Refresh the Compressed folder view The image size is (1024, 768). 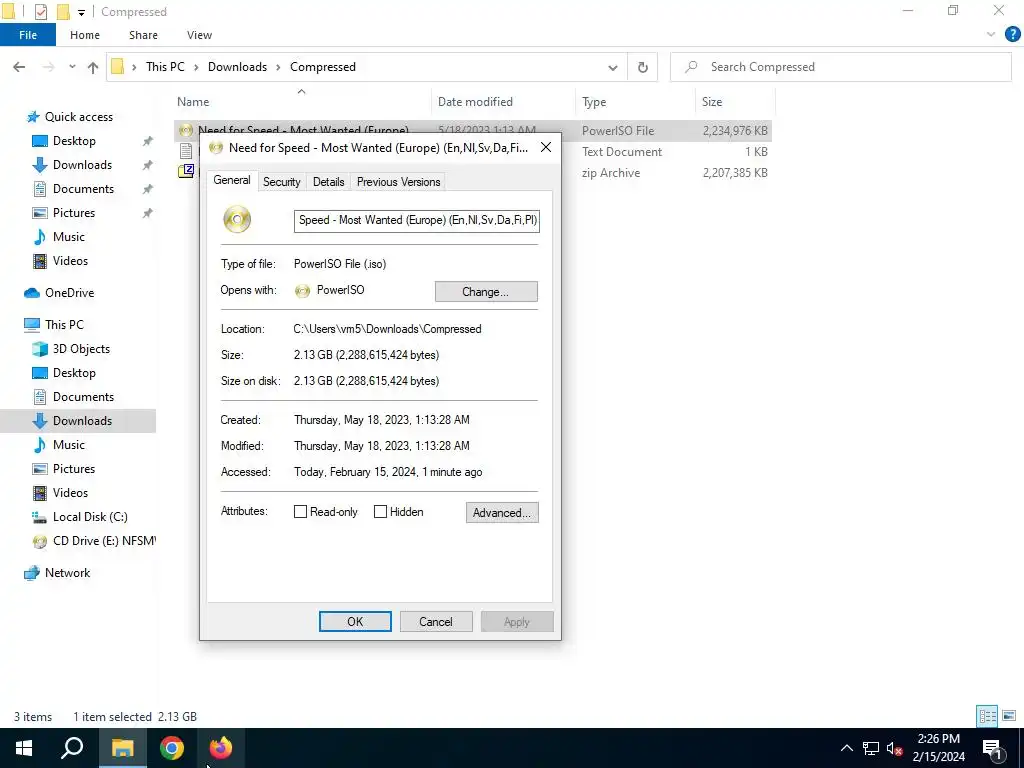(x=643, y=67)
